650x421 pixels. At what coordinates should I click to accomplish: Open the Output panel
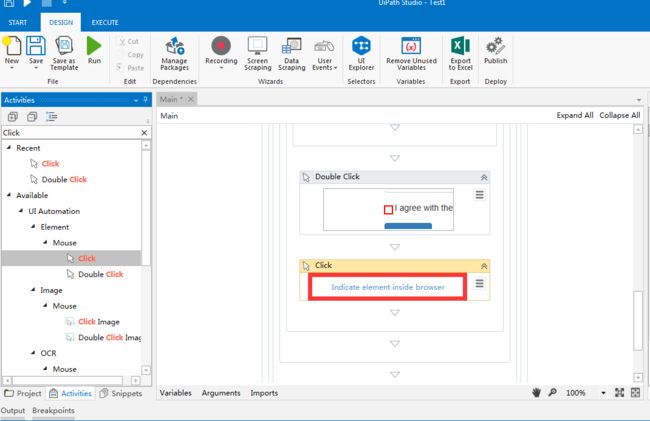13,411
